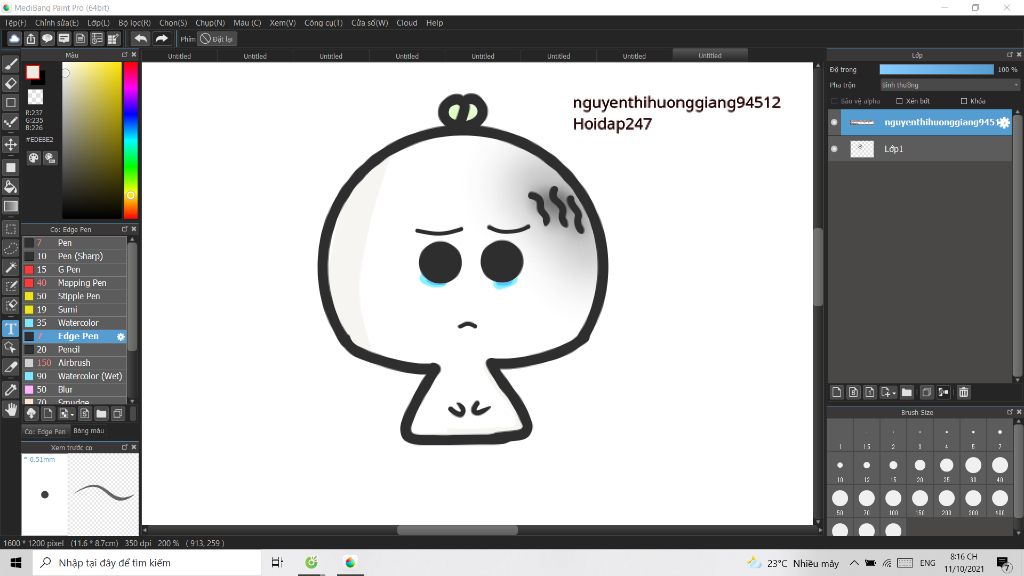Open Task View on taskbar
The width and height of the screenshot is (1024, 576).
click(x=278, y=562)
